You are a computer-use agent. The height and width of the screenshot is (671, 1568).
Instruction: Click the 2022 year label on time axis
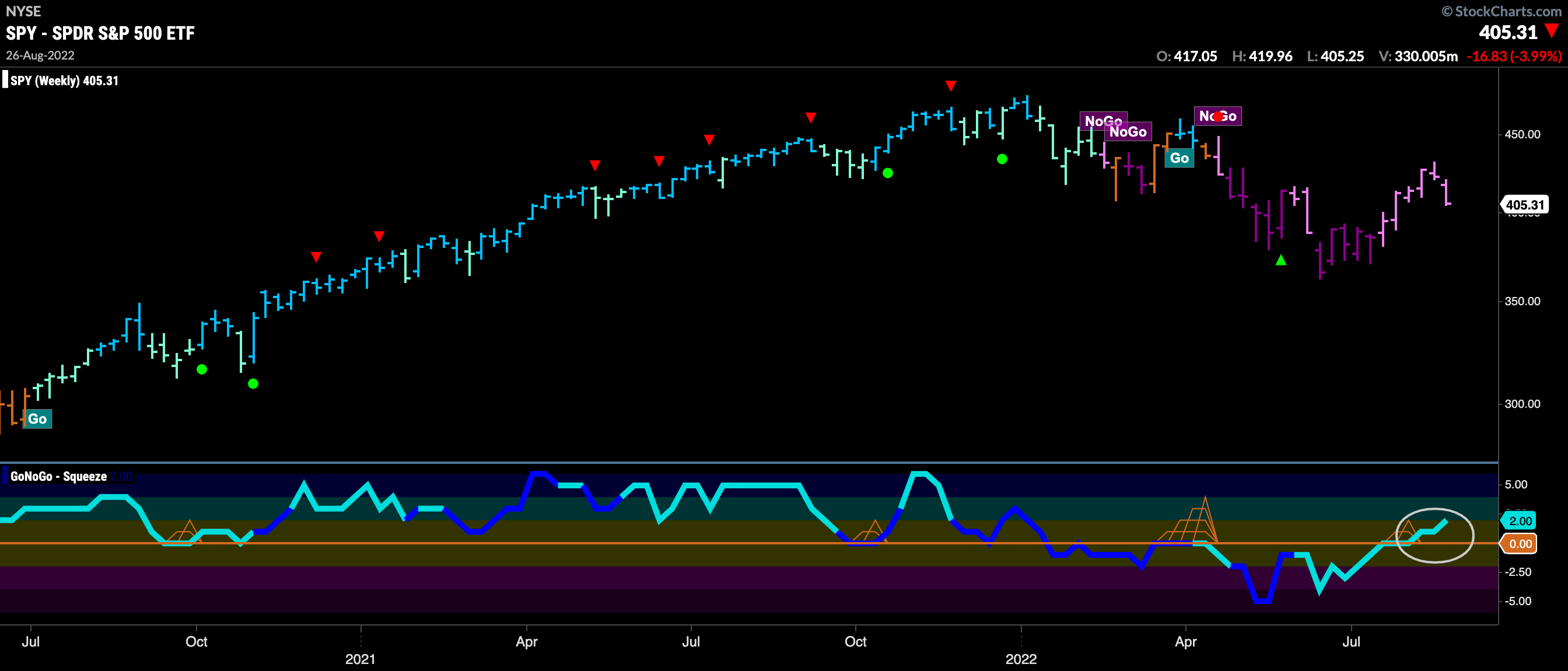pos(1021,659)
